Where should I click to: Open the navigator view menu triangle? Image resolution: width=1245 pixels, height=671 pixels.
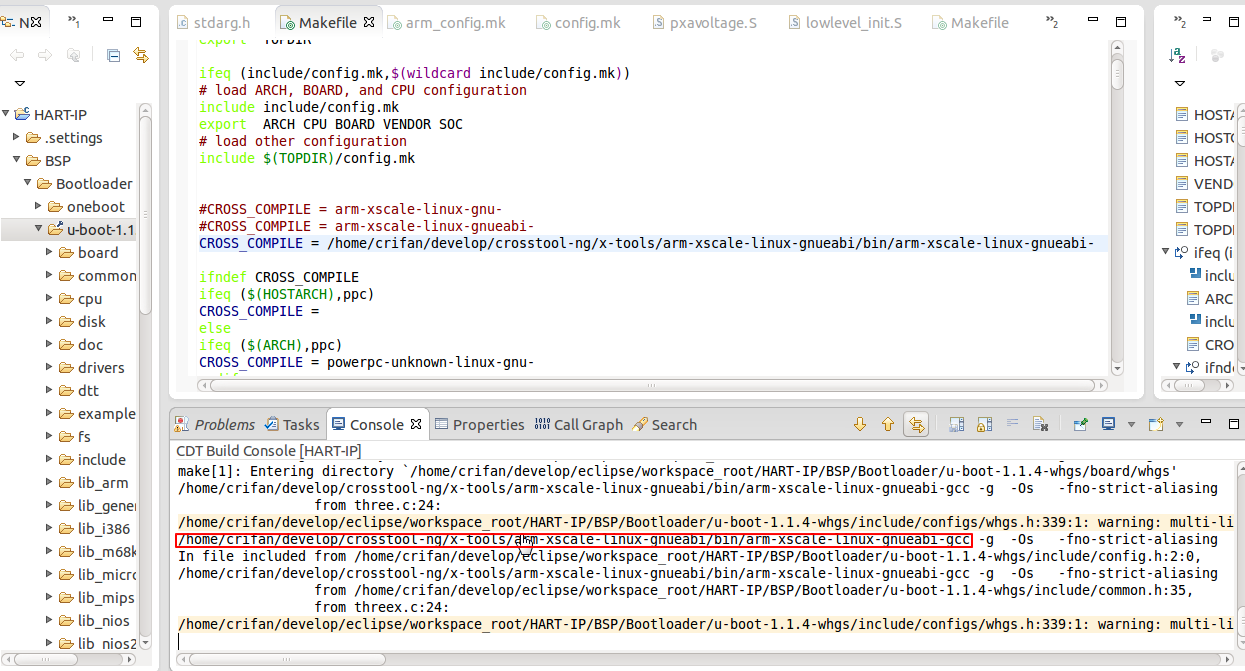click(x=19, y=84)
